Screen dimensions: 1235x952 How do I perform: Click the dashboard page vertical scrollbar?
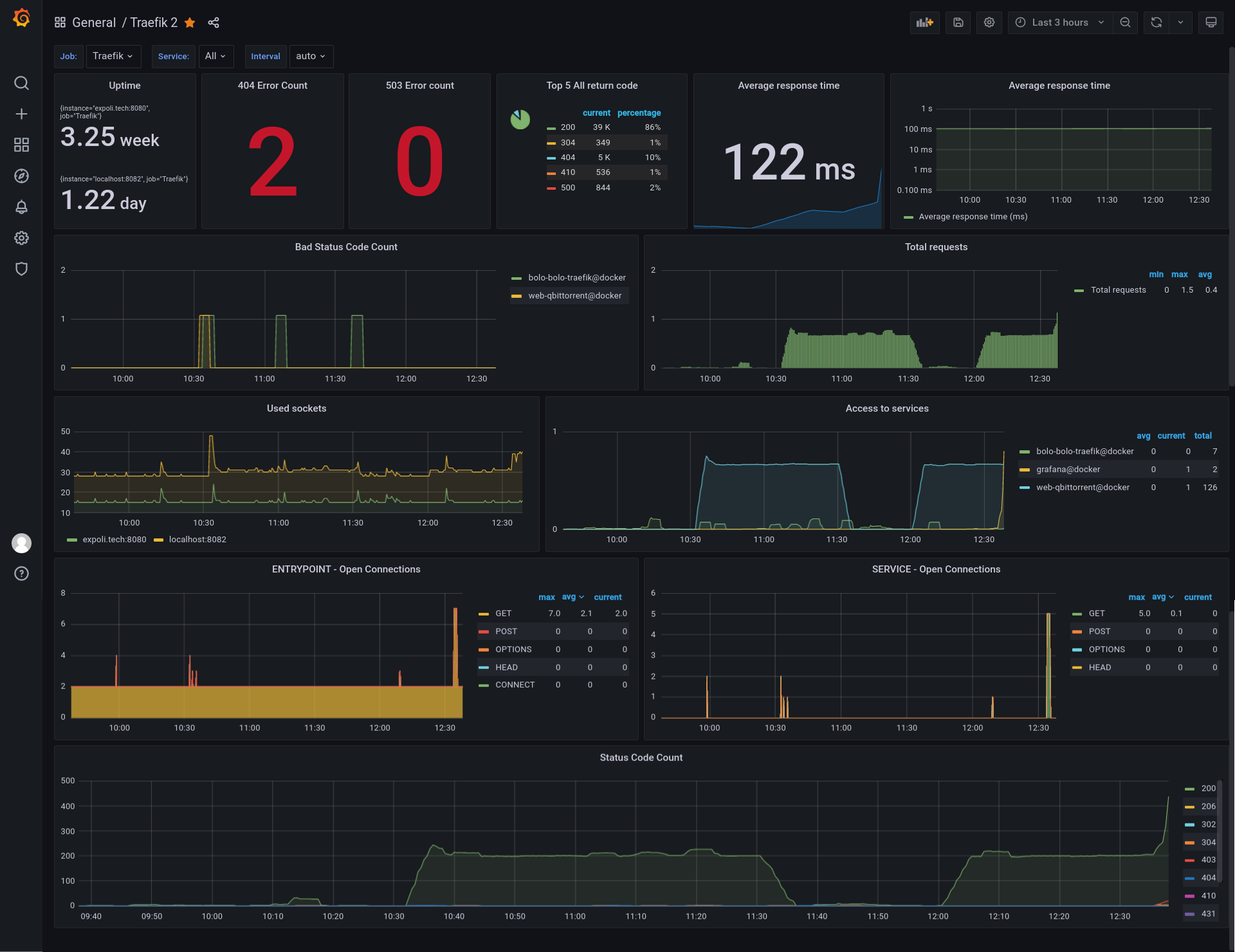pyautogui.click(x=1232, y=217)
